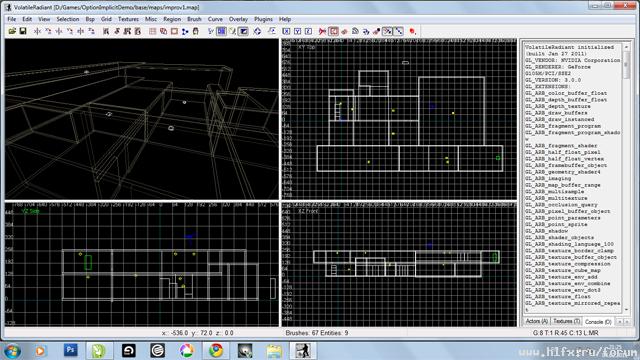The width and height of the screenshot is (640, 360).
Task: Open the Textures menu
Action: (x=128, y=19)
